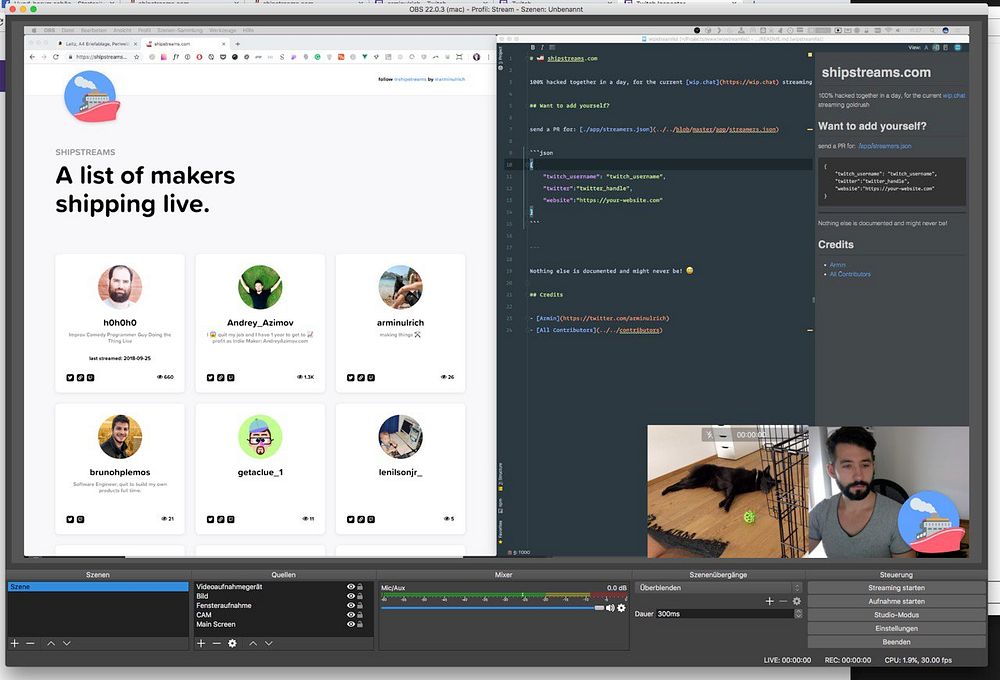Lock the Bild source
This screenshot has height=680, width=1000.
click(360, 596)
